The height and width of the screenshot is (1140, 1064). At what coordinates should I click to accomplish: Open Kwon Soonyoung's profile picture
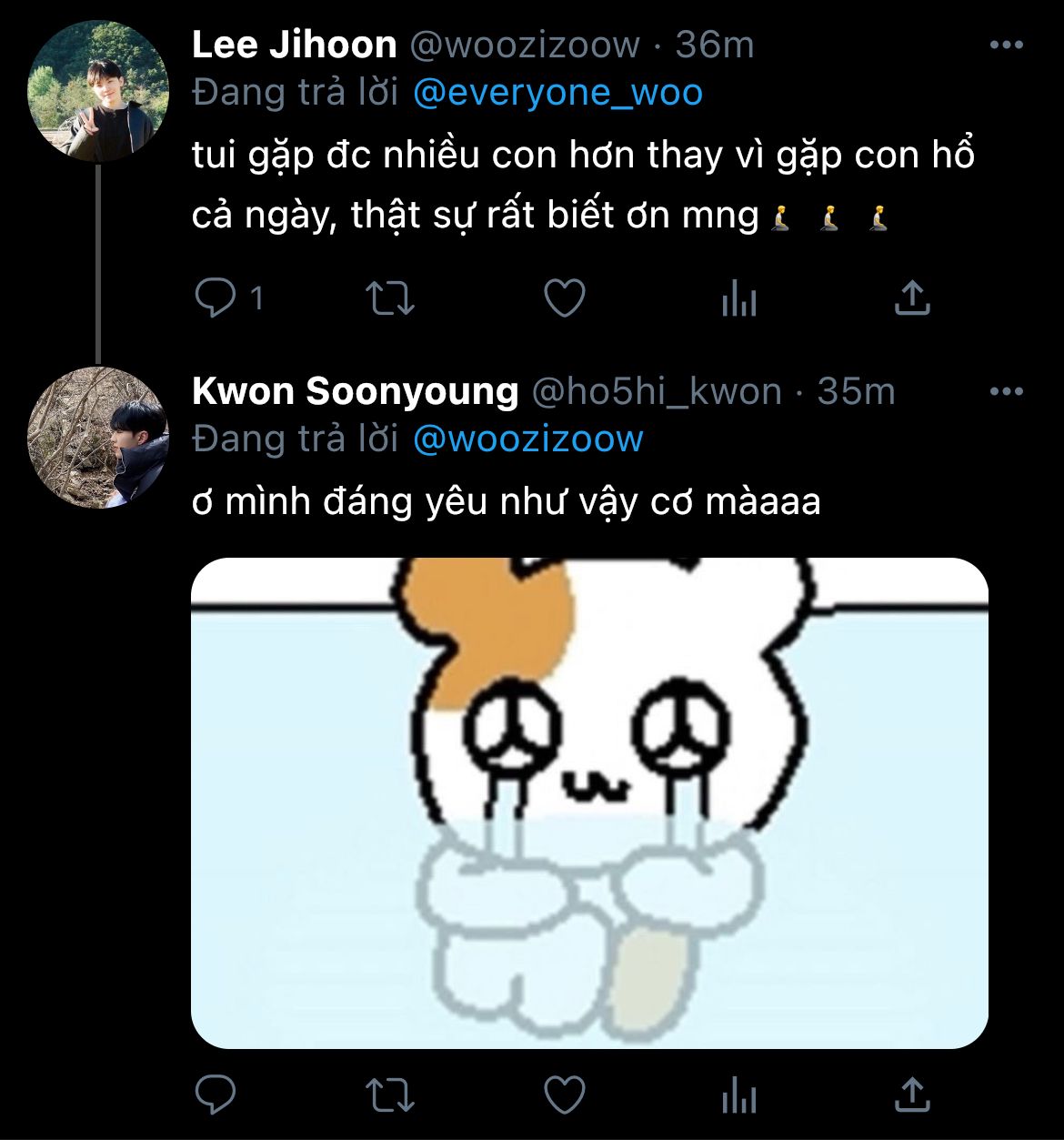[x=97, y=439]
